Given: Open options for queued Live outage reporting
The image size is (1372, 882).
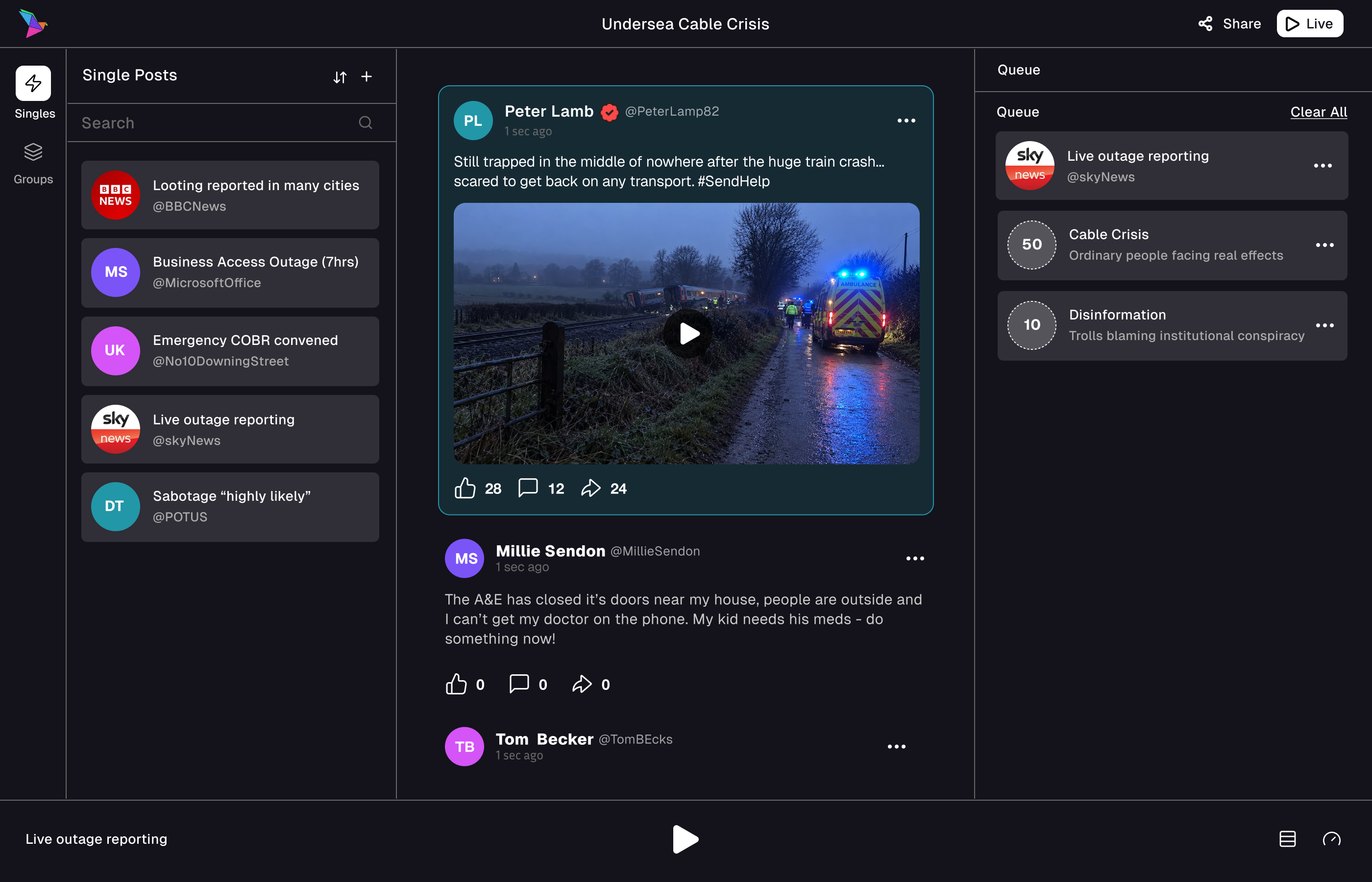Looking at the screenshot, I should [1323, 166].
